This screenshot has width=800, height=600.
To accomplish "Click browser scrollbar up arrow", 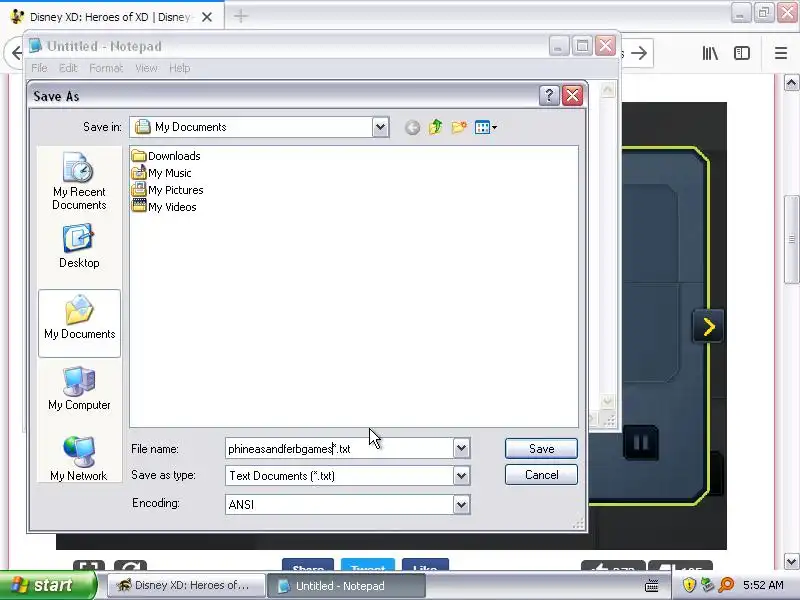I will coord(791,83).
